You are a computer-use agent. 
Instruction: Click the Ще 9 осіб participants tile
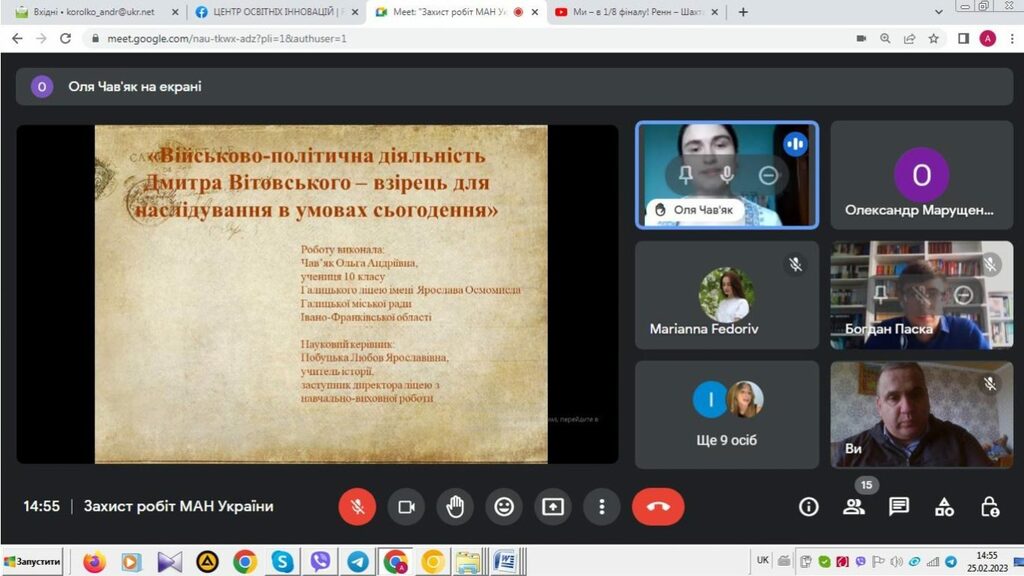[726, 414]
